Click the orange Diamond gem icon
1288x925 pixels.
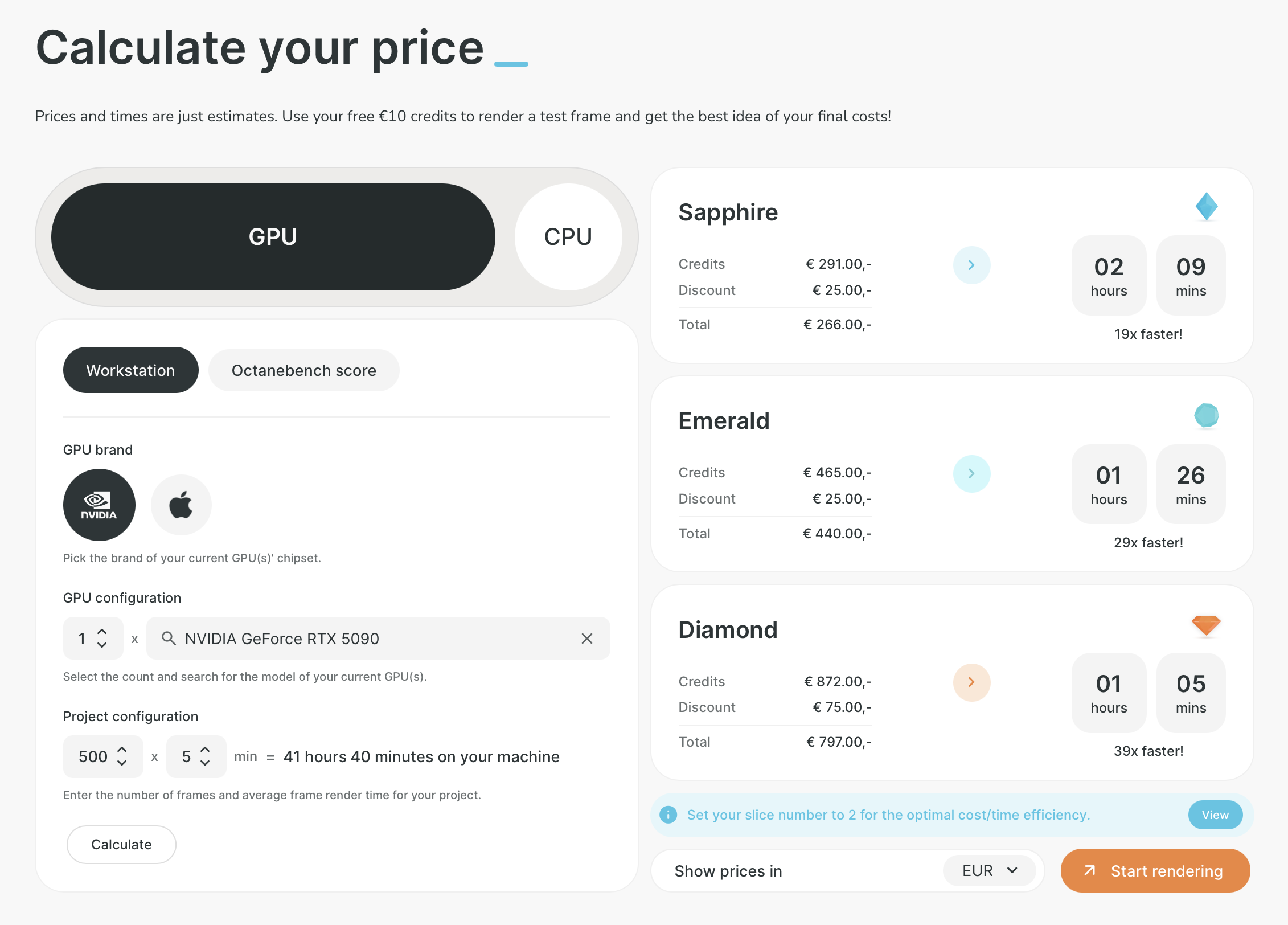tap(1206, 625)
